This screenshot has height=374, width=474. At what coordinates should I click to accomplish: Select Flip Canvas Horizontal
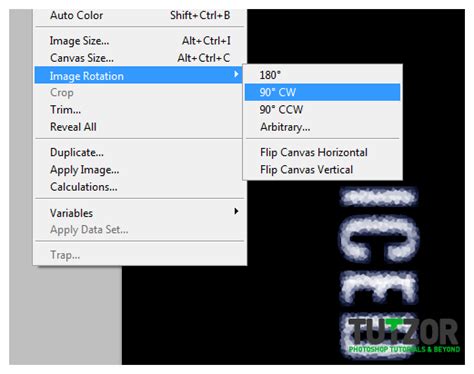point(322,152)
